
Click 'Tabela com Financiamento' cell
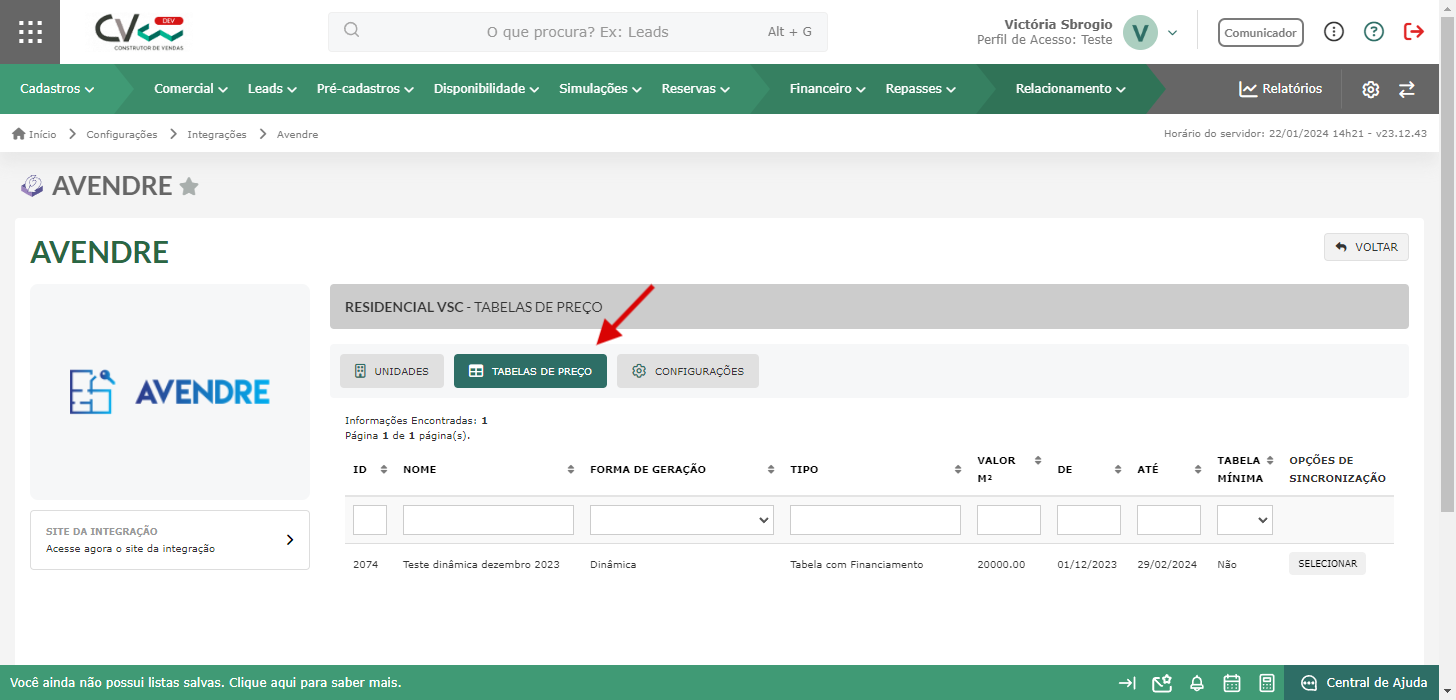pos(856,565)
